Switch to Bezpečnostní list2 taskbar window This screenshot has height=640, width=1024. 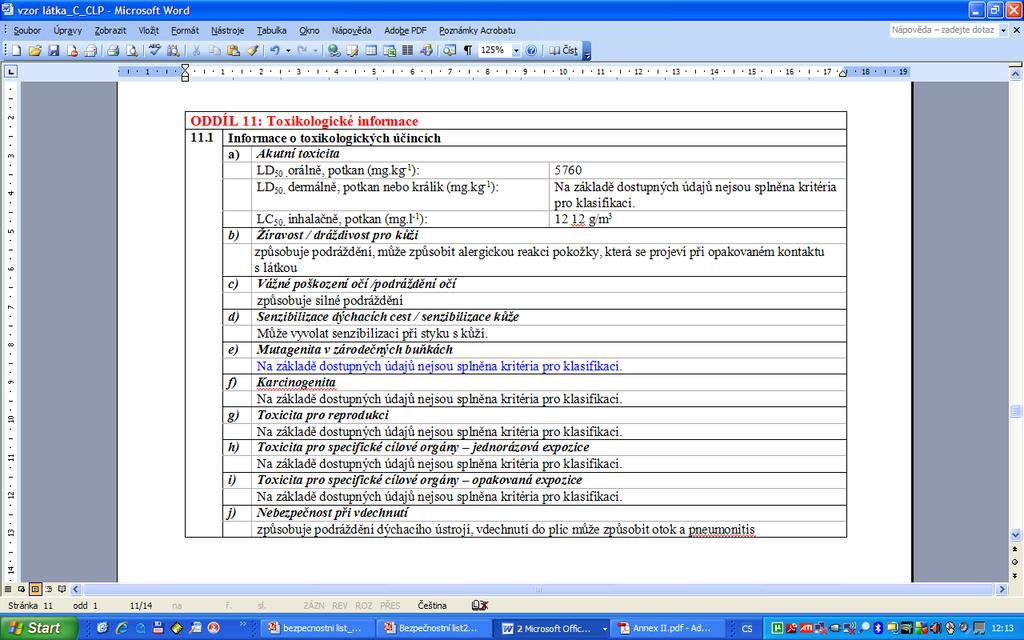[x=433, y=628]
